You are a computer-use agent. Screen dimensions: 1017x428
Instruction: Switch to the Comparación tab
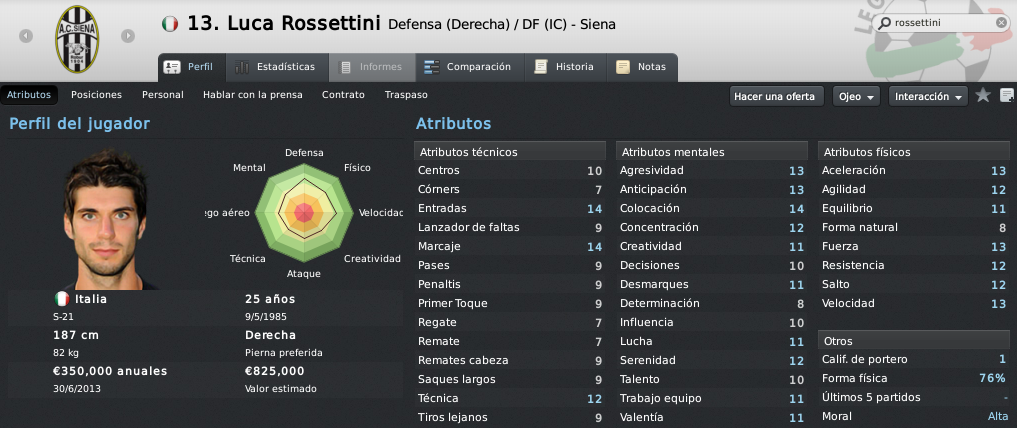(x=468, y=67)
